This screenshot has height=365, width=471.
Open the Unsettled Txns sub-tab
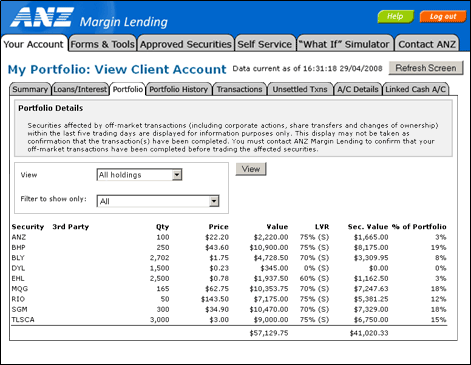(300, 89)
